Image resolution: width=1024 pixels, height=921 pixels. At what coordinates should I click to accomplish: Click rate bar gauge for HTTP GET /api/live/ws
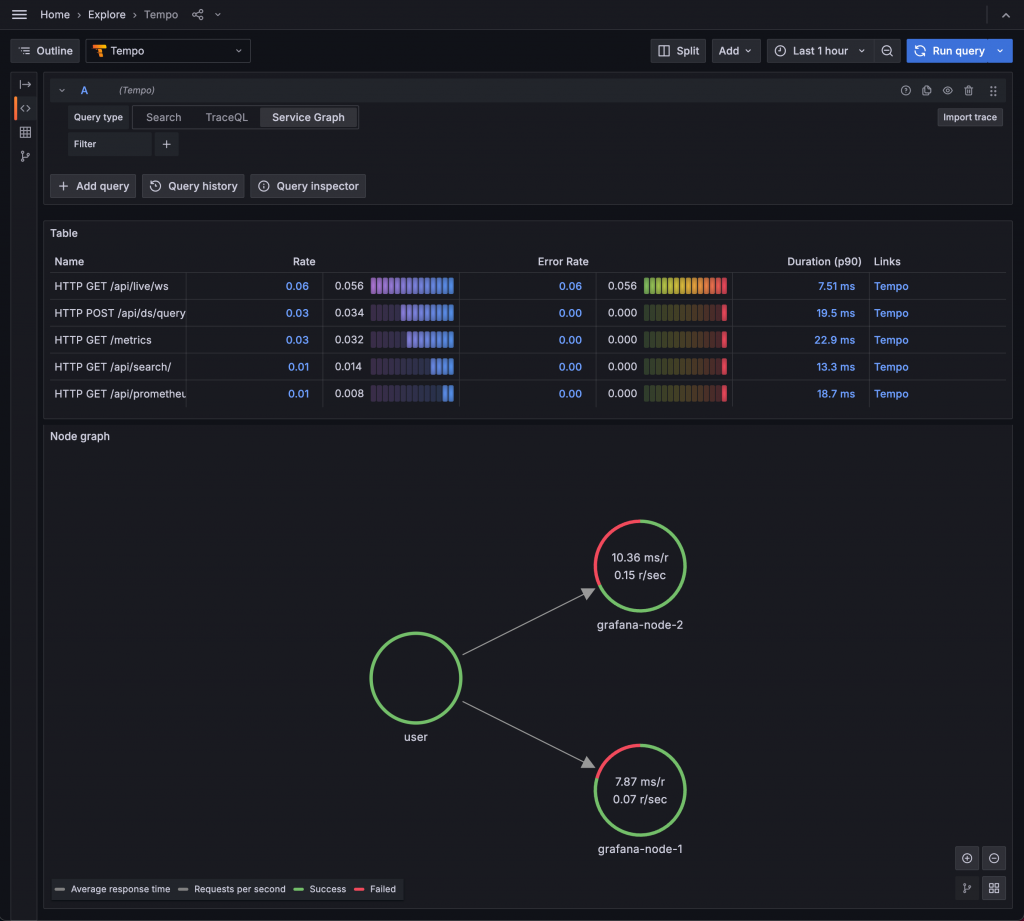412,286
